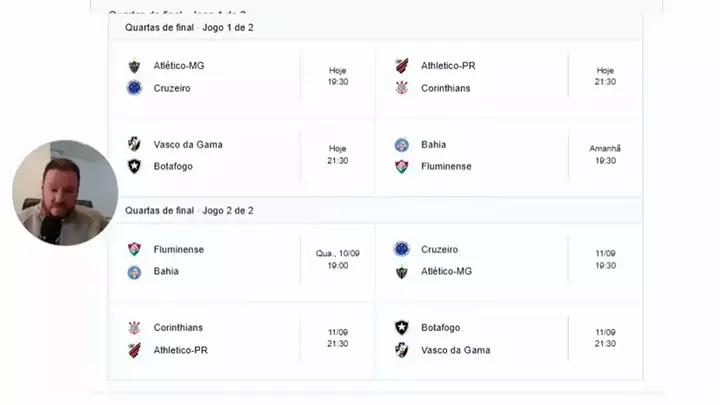Click the Botafogo crest in Jogo 2 section

(x=402, y=328)
